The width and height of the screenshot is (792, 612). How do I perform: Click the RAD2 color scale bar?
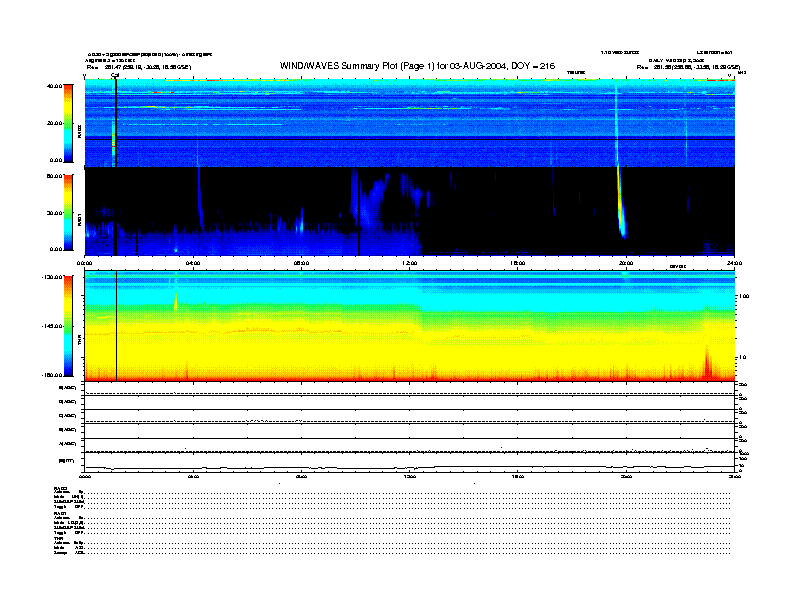point(68,123)
